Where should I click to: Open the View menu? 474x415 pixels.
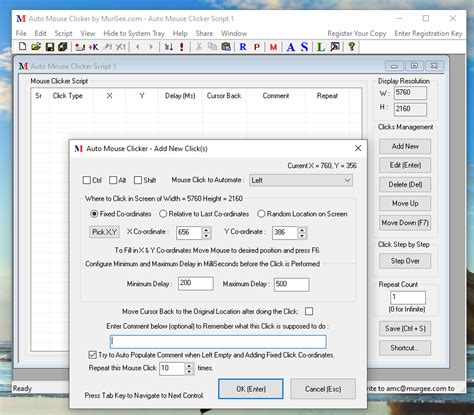click(x=88, y=33)
